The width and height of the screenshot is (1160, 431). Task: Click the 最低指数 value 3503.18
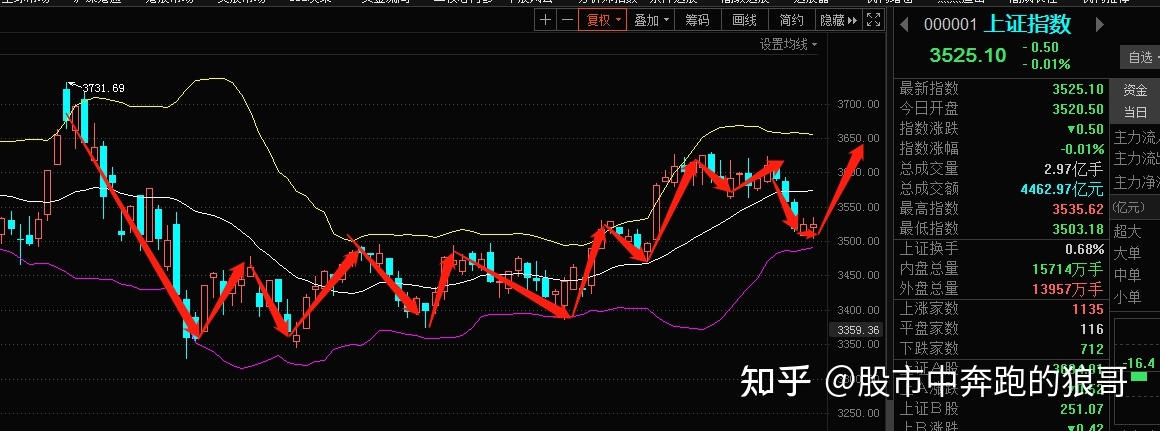click(1078, 229)
